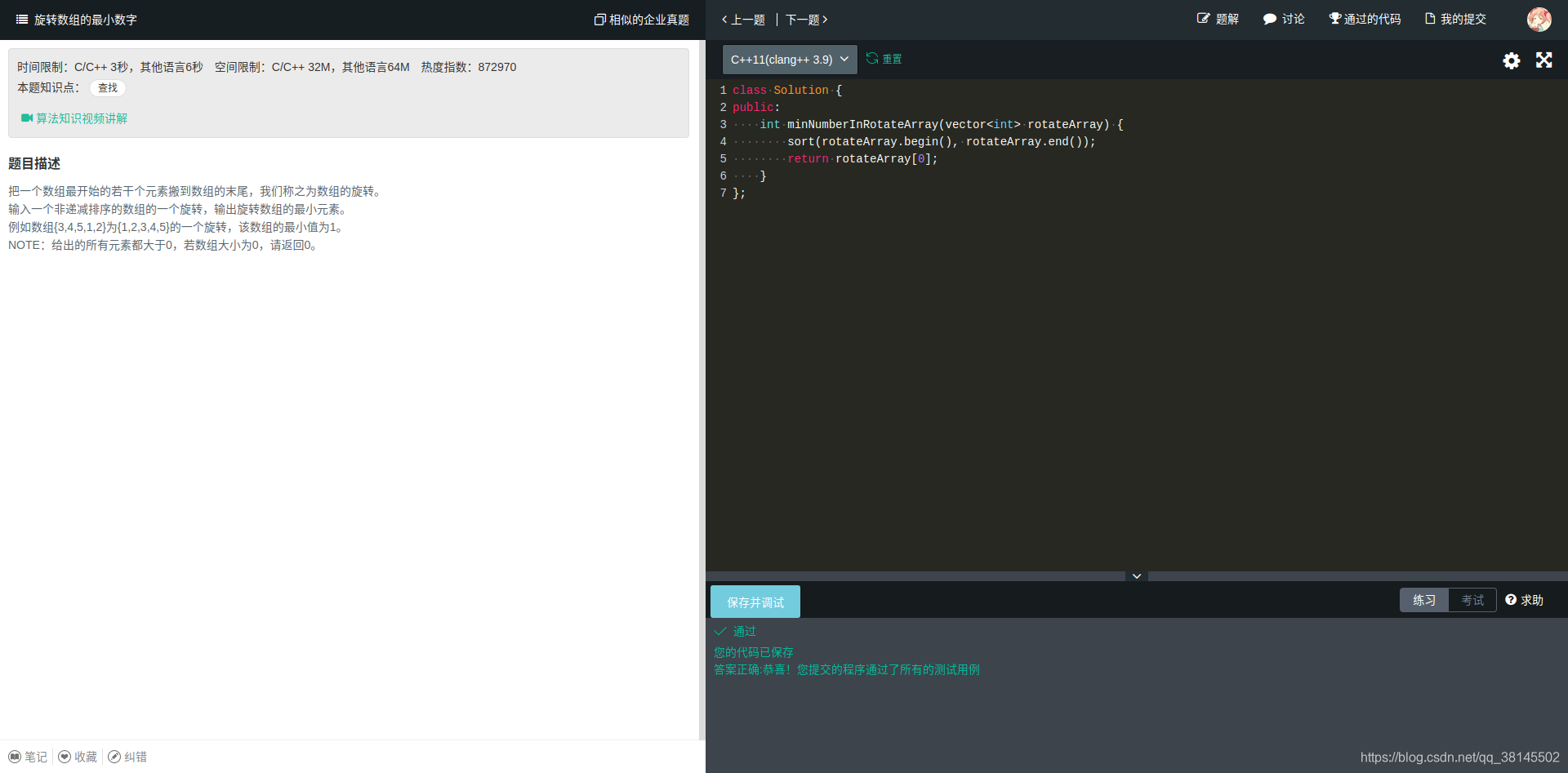Click line number 1 in editor gutter

723,91
